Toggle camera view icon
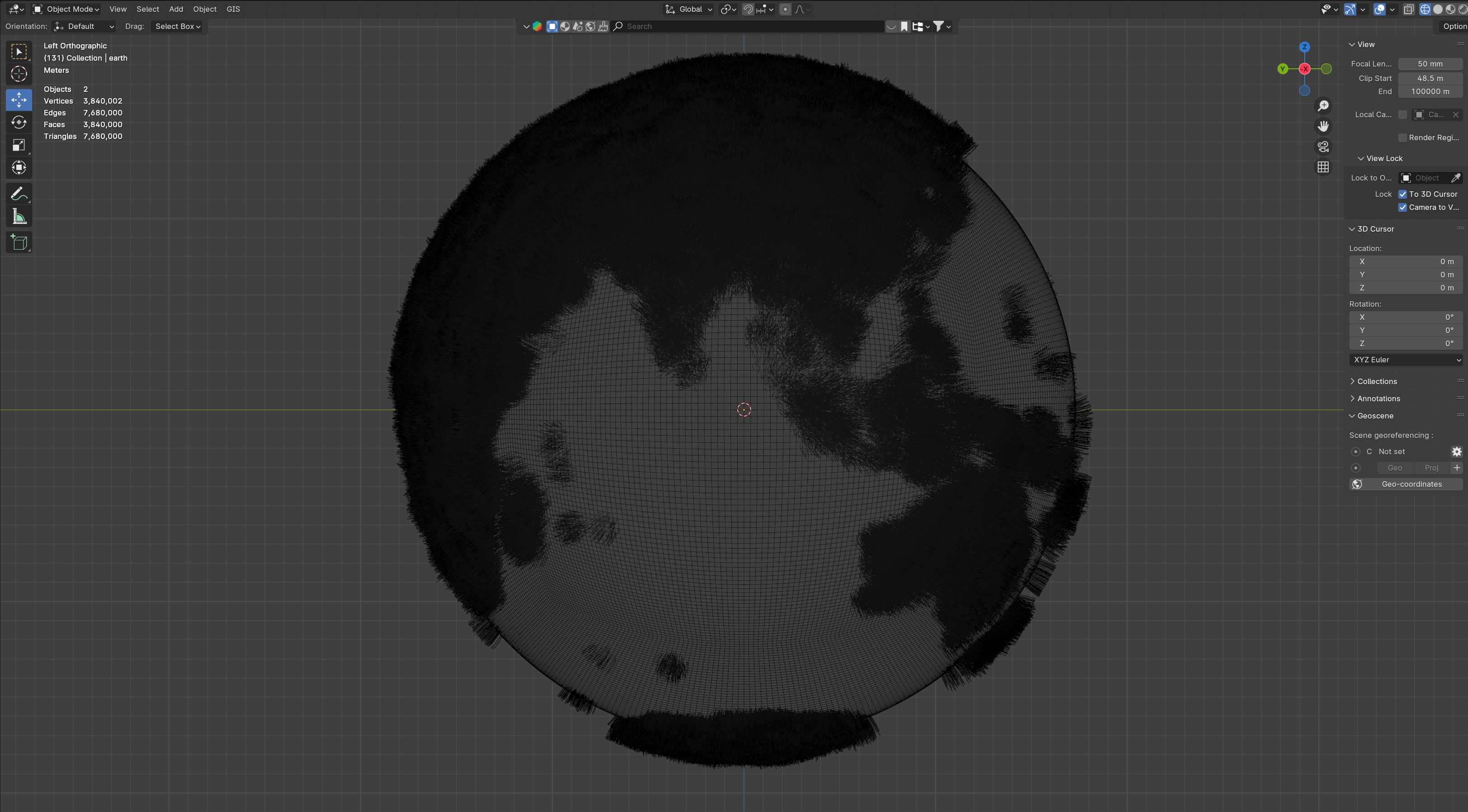Image resolution: width=1468 pixels, height=812 pixels. click(1323, 147)
